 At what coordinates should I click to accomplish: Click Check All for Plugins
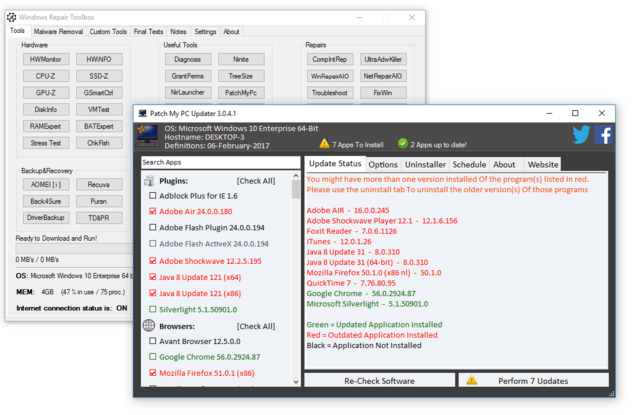tap(256, 181)
